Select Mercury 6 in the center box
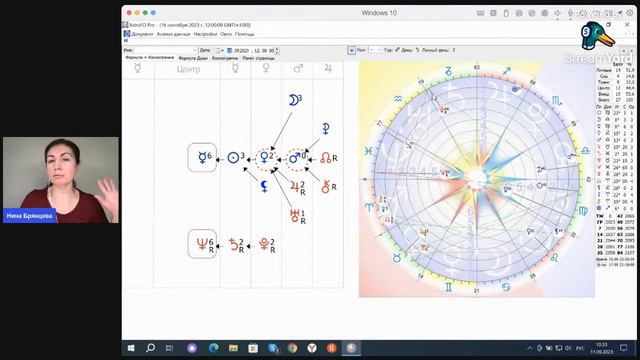This screenshot has width=640, height=360. [202, 158]
